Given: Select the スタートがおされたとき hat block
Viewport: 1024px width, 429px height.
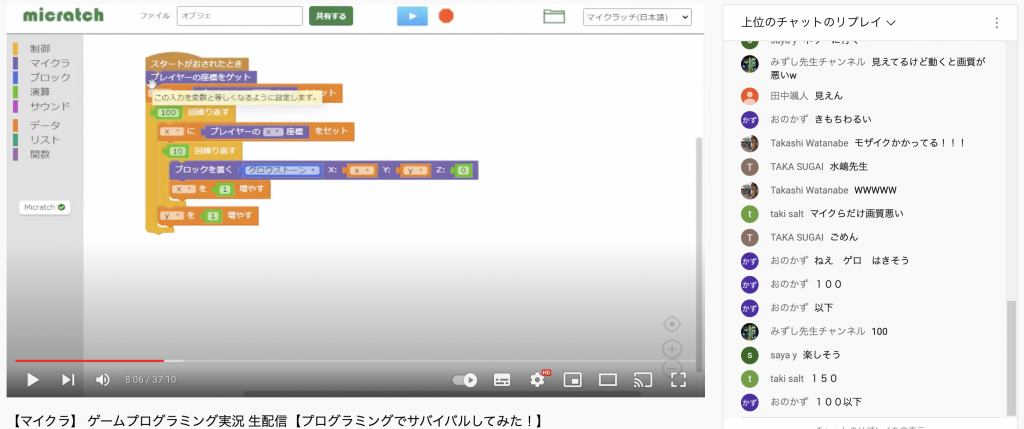Looking at the screenshot, I should click(x=197, y=63).
